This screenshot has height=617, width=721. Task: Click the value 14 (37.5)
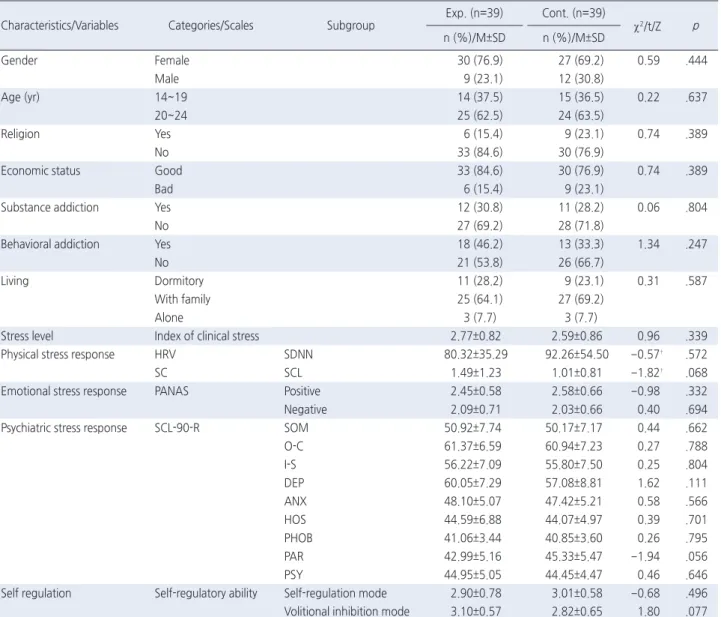[x=480, y=97]
